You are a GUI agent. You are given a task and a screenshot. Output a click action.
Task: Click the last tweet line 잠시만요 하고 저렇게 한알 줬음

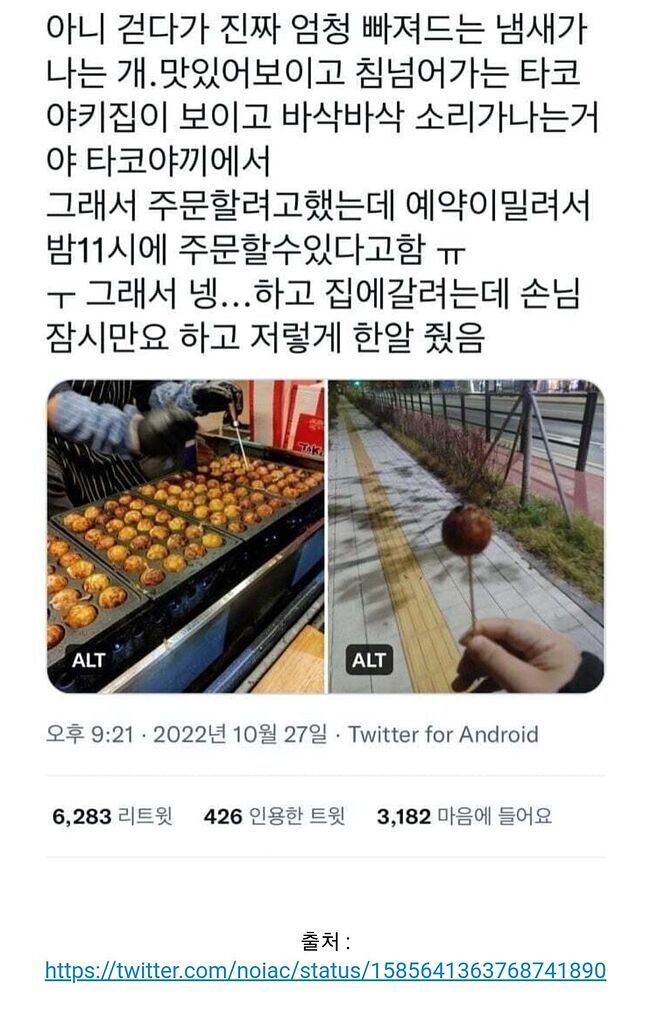[265, 338]
